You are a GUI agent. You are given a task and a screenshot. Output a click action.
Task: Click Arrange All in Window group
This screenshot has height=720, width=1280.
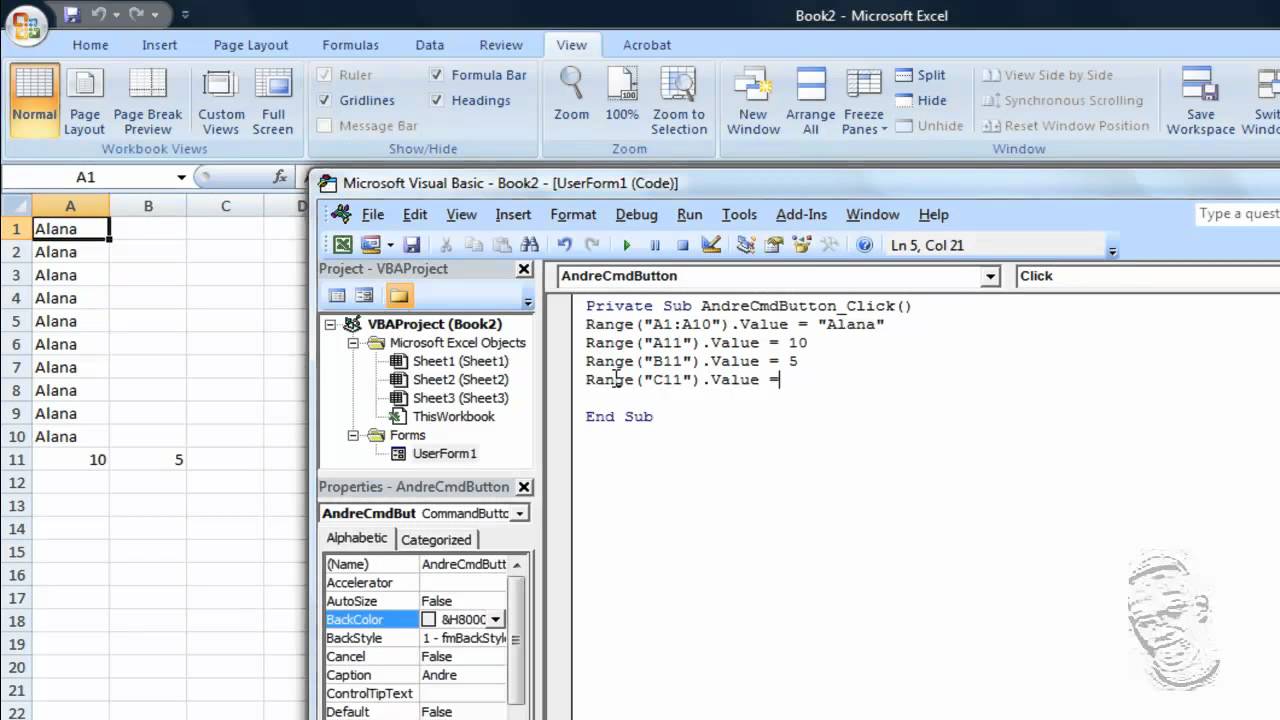click(810, 102)
